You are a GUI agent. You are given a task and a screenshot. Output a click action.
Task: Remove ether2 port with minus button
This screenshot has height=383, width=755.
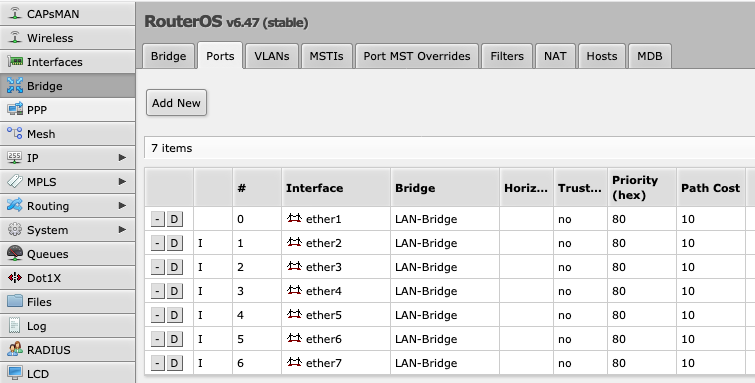pyautogui.click(x=157, y=243)
